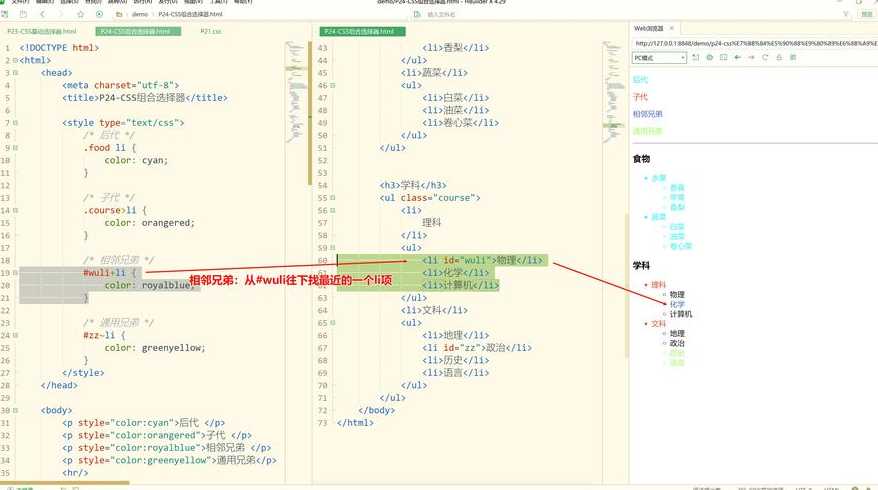878x490 pixels.
Task: Click the star bookmark toolbar icon
Action: [80, 14]
